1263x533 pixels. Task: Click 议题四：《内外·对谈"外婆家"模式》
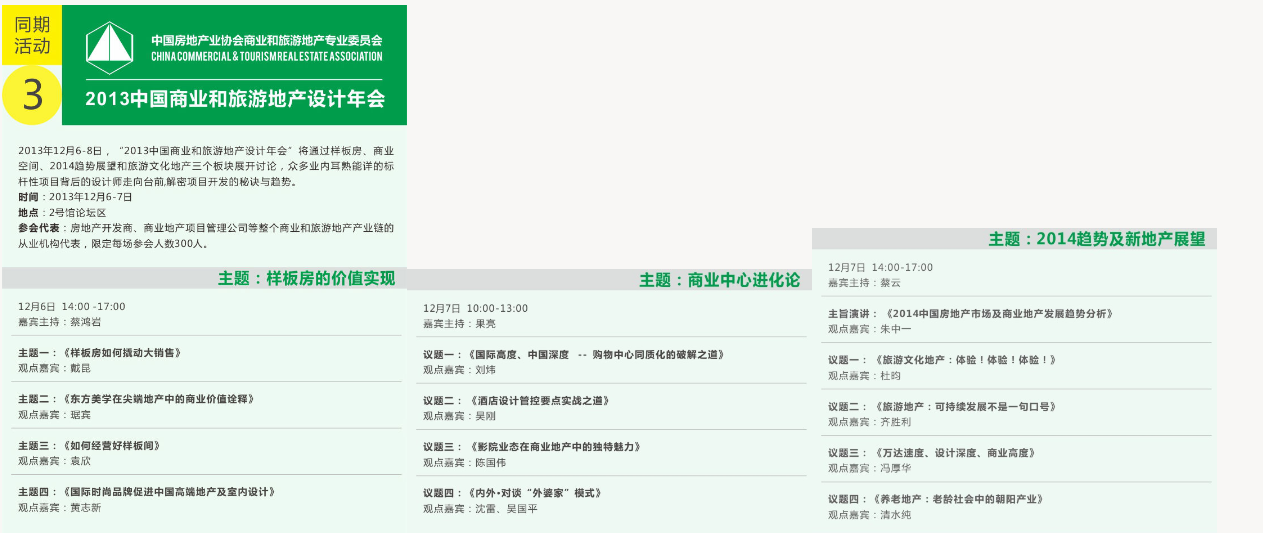pos(513,493)
